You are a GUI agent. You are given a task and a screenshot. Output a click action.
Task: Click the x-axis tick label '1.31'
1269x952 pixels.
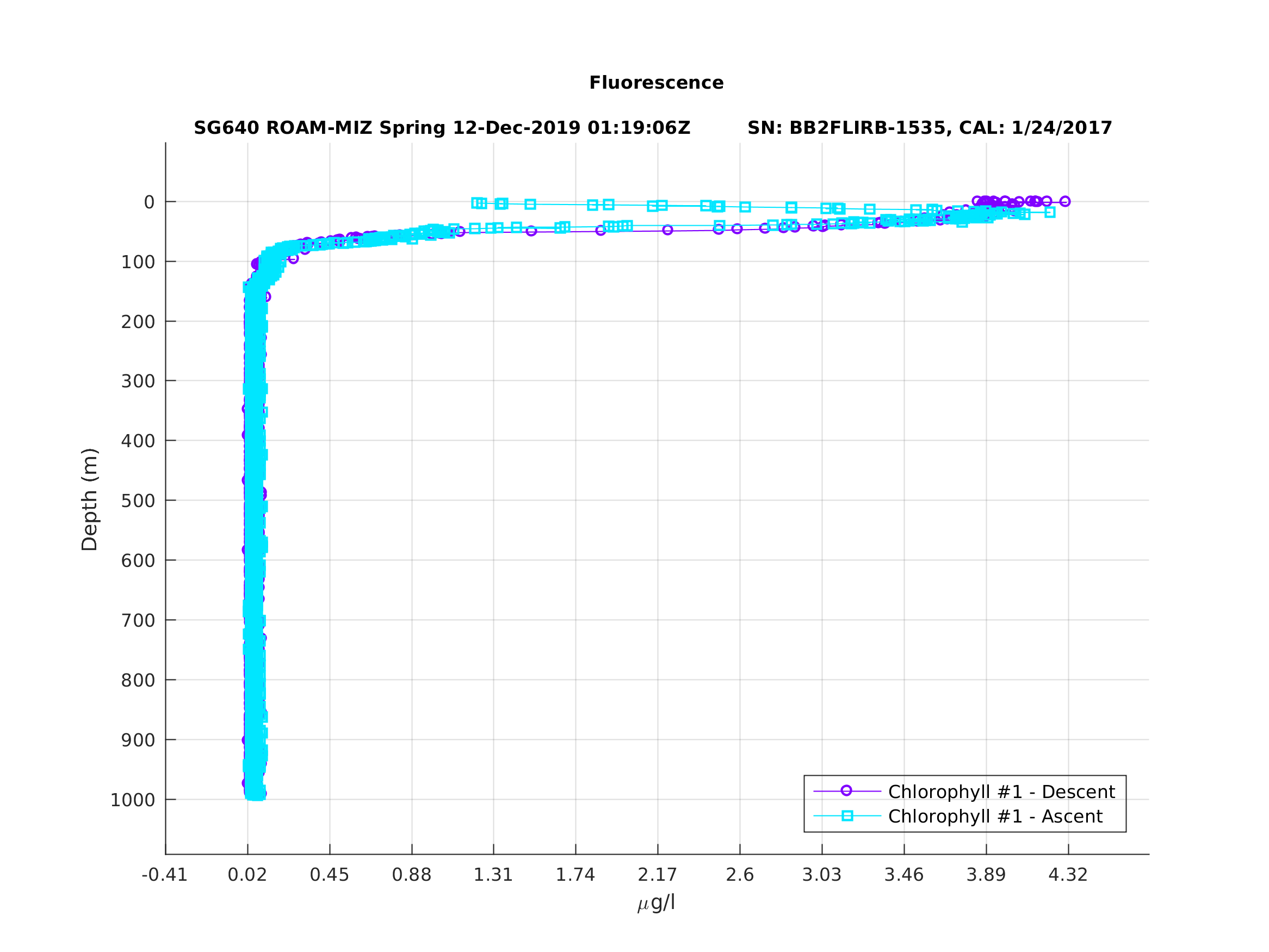pyautogui.click(x=493, y=875)
